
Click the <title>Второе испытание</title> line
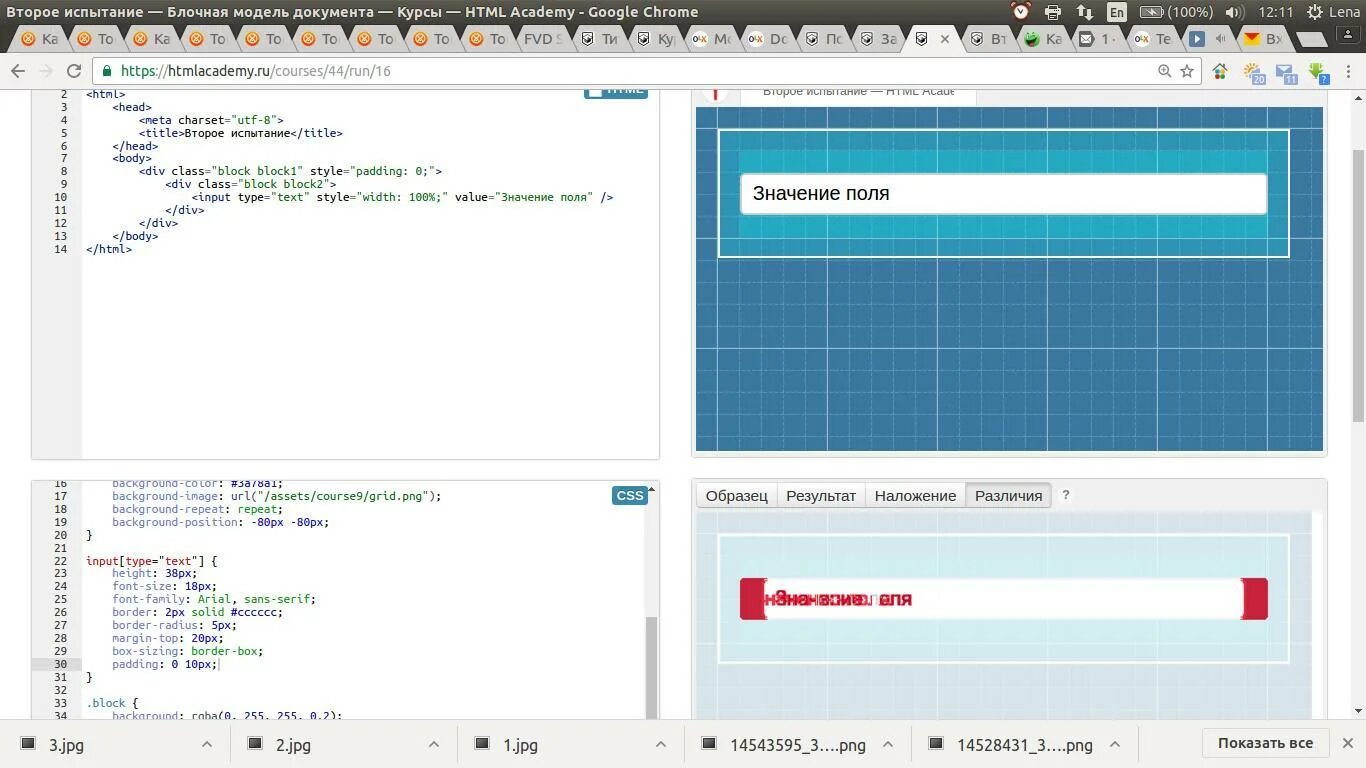coord(240,133)
